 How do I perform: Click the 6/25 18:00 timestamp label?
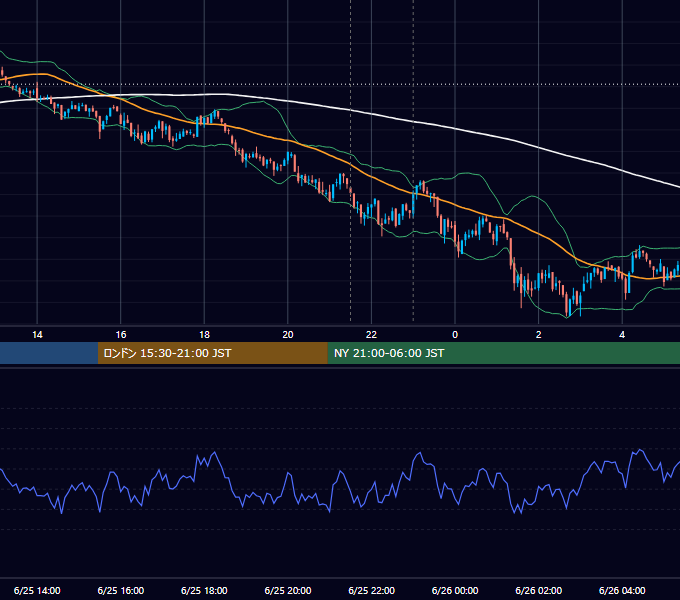[x=204, y=590]
